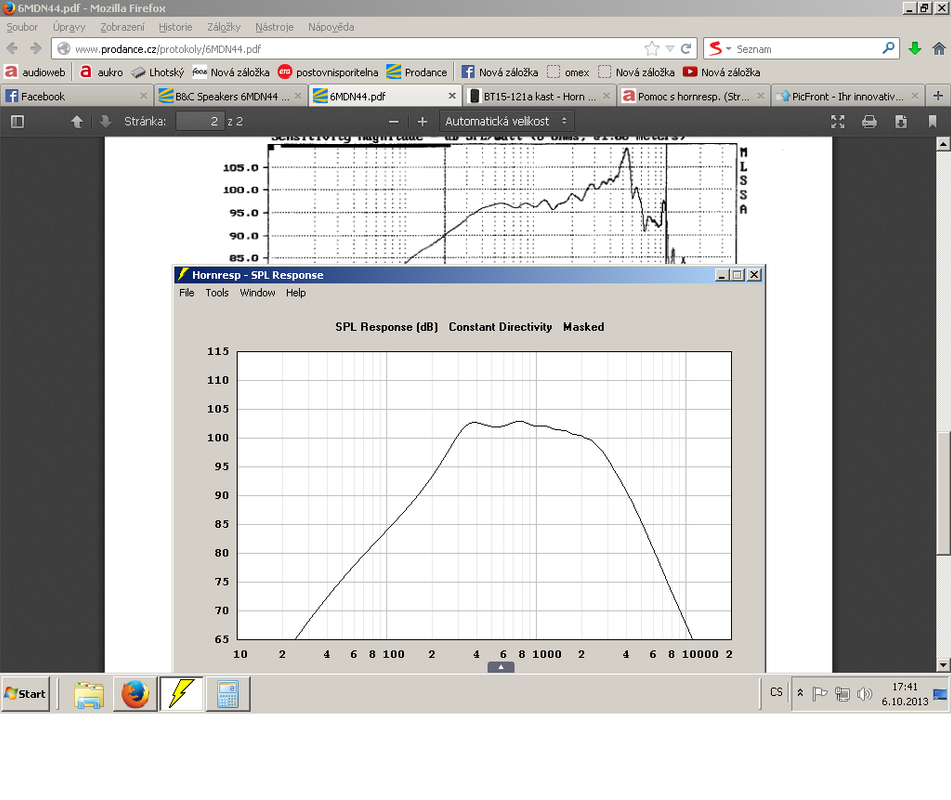Open the Firefox downloads arrow
Screen dimensions: 951x800
tap(915, 49)
